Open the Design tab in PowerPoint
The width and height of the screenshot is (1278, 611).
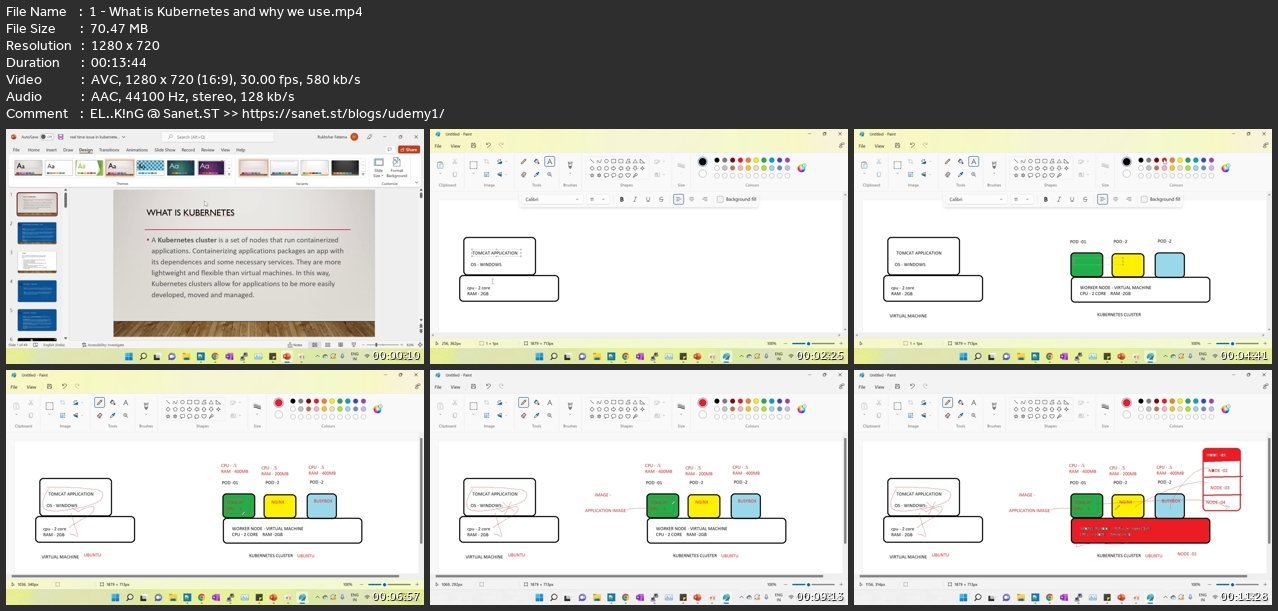(x=86, y=150)
